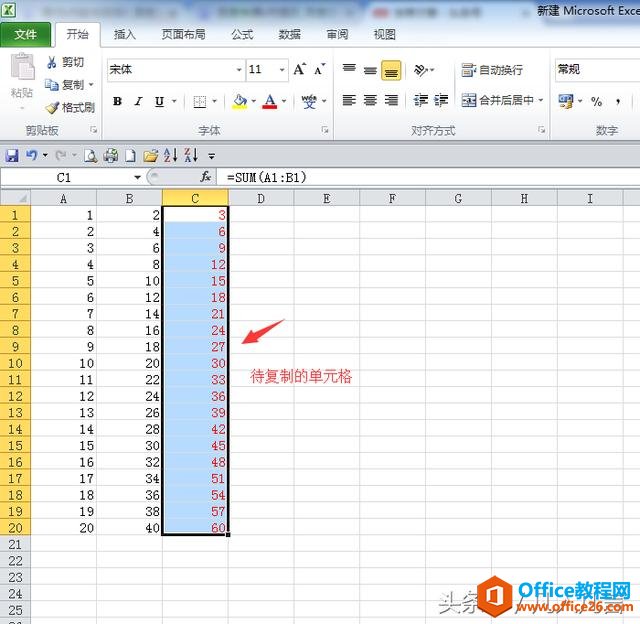Open 对齐方式 group dialog launcher

coord(542,130)
